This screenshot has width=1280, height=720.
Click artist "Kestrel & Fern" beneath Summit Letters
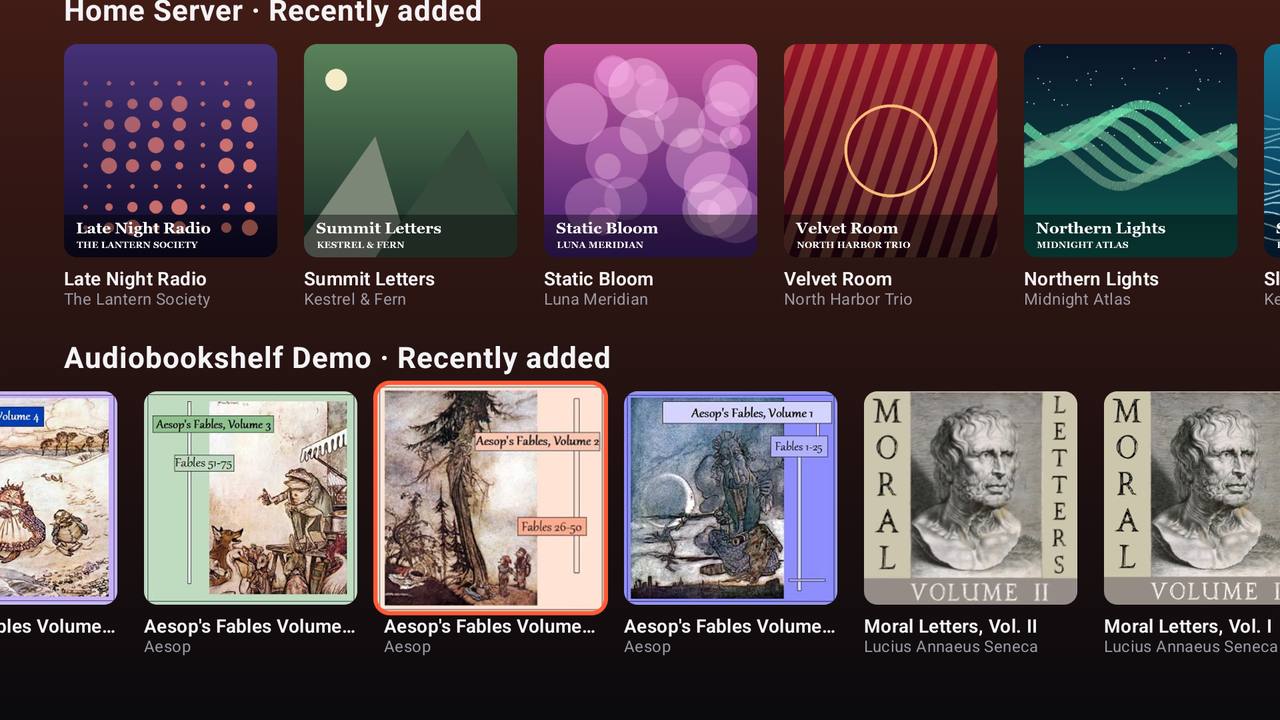coord(355,299)
